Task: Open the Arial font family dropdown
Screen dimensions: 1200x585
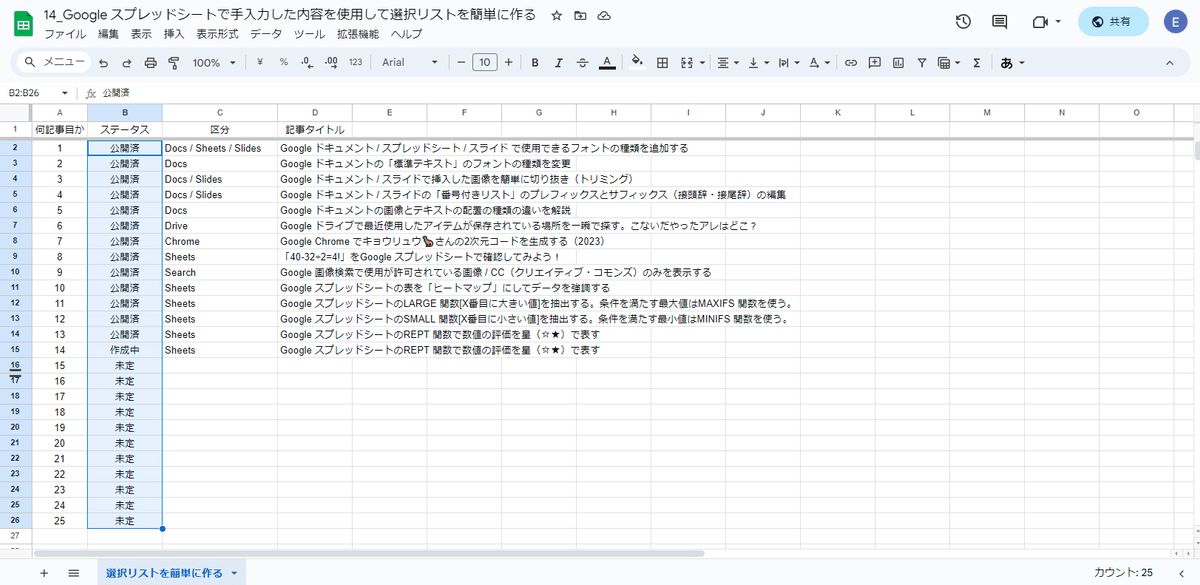Action: click(x=410, y=62)
